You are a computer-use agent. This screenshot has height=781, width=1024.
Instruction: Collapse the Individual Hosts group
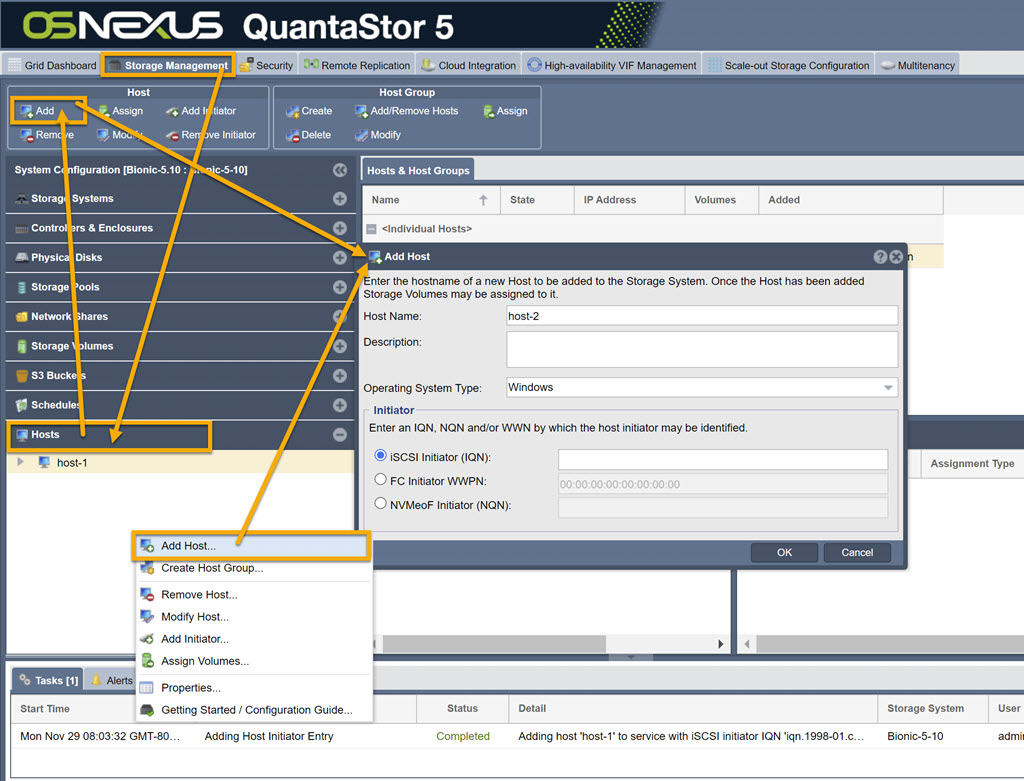point(371,229)
